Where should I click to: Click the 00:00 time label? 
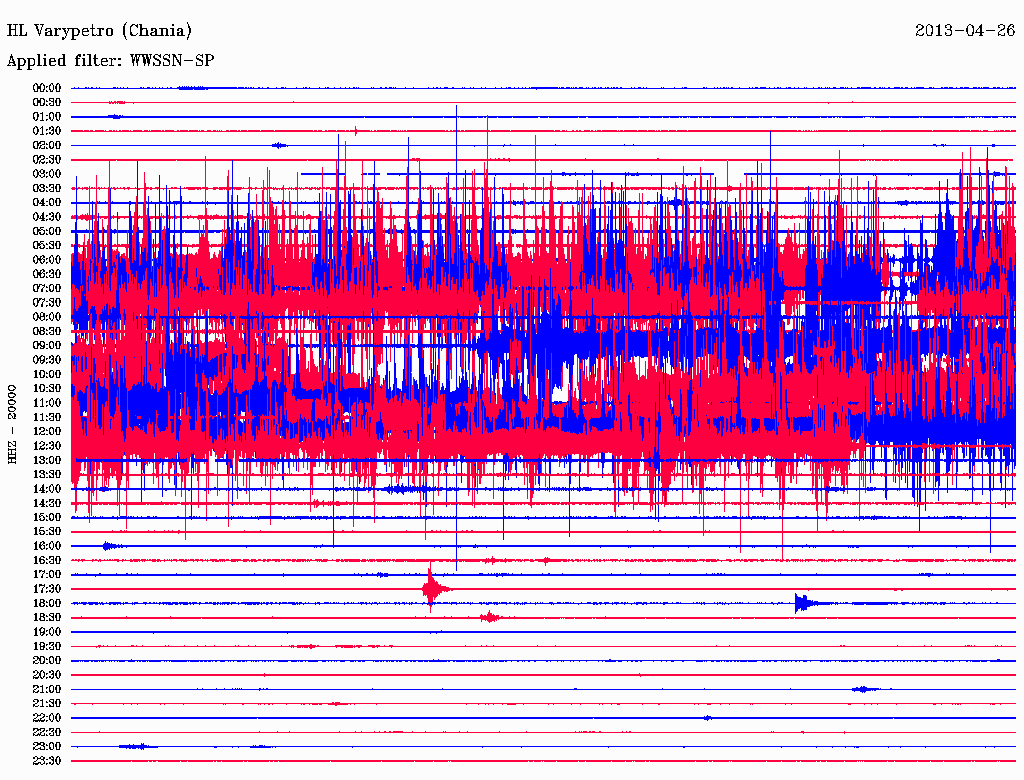coord(46,88)
